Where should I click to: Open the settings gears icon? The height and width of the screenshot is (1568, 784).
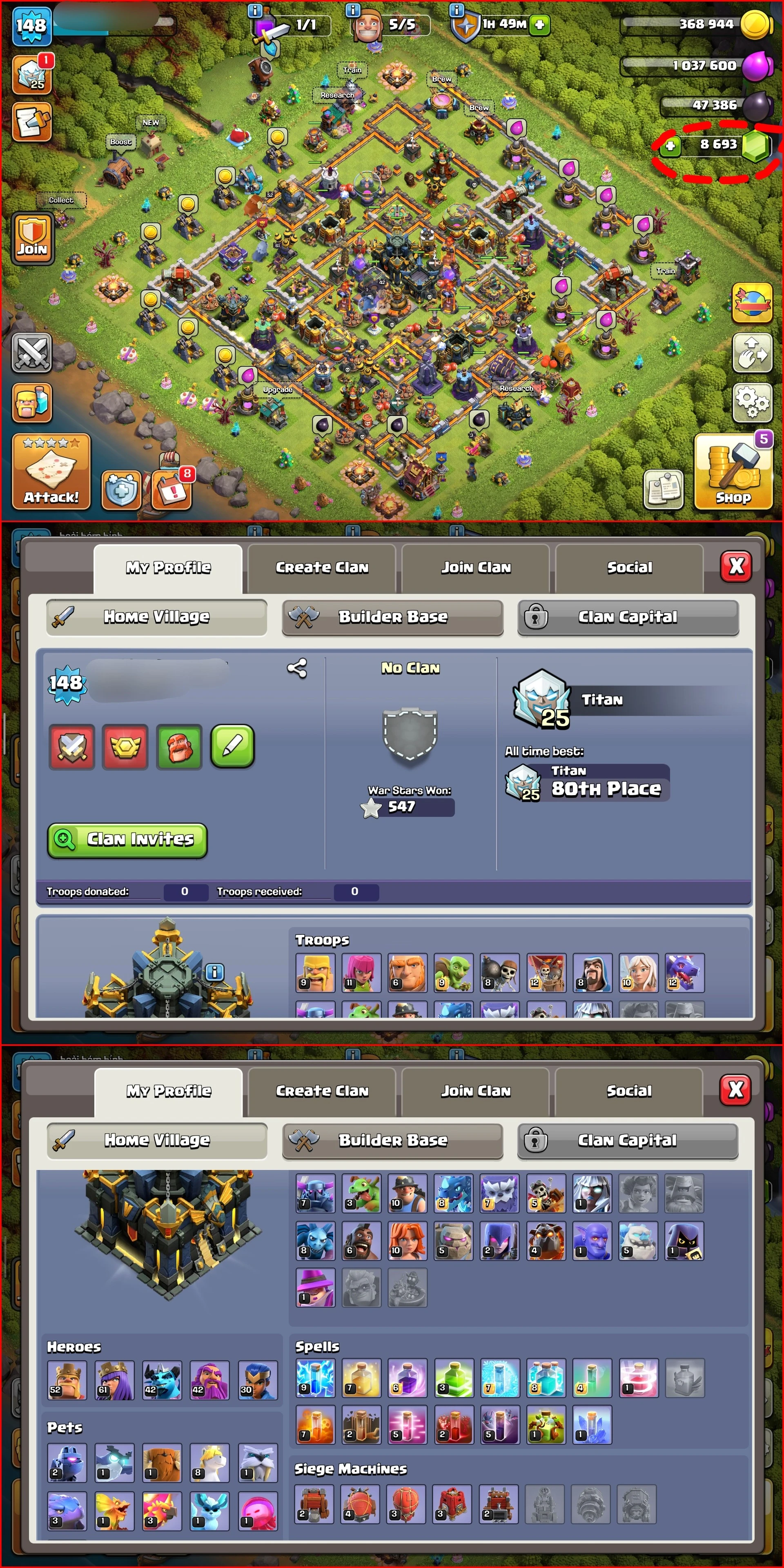click(x=752, y=402)
